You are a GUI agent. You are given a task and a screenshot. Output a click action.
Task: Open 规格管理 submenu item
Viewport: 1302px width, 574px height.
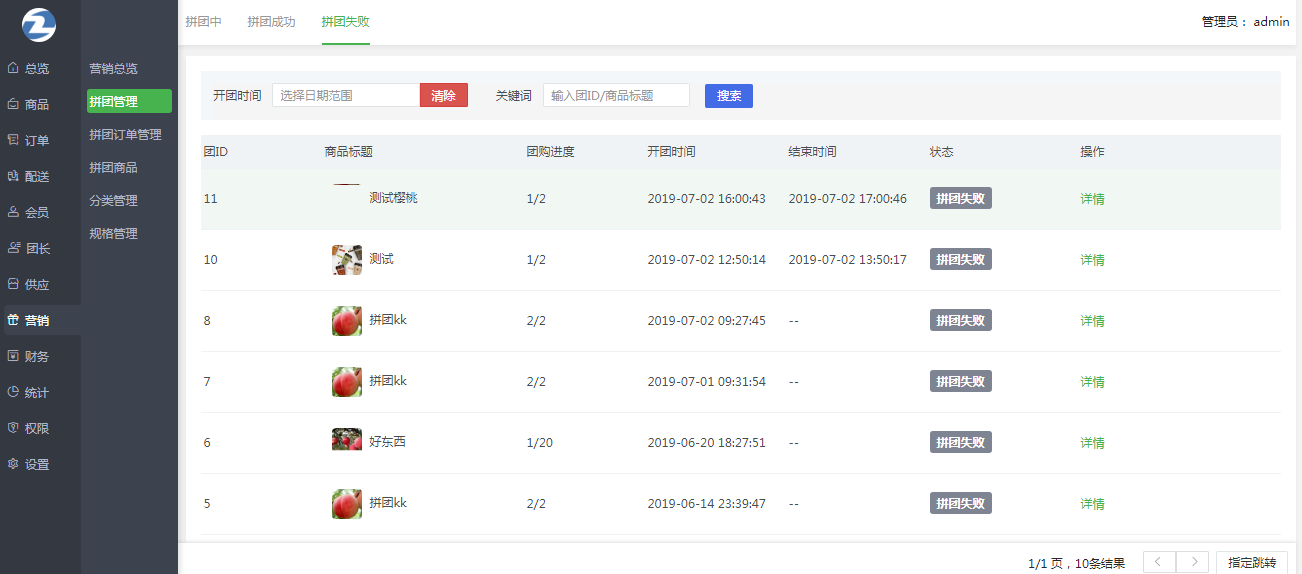[113, 234]
